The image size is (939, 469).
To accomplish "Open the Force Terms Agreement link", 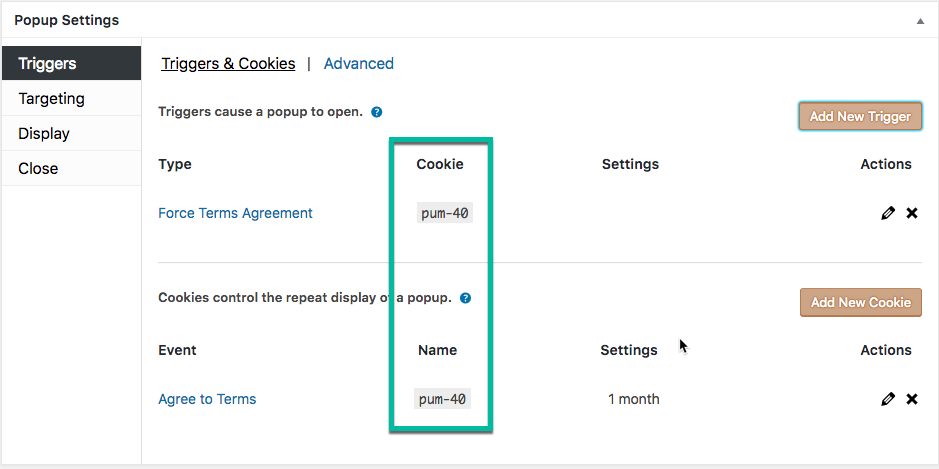I will (235, 213).
